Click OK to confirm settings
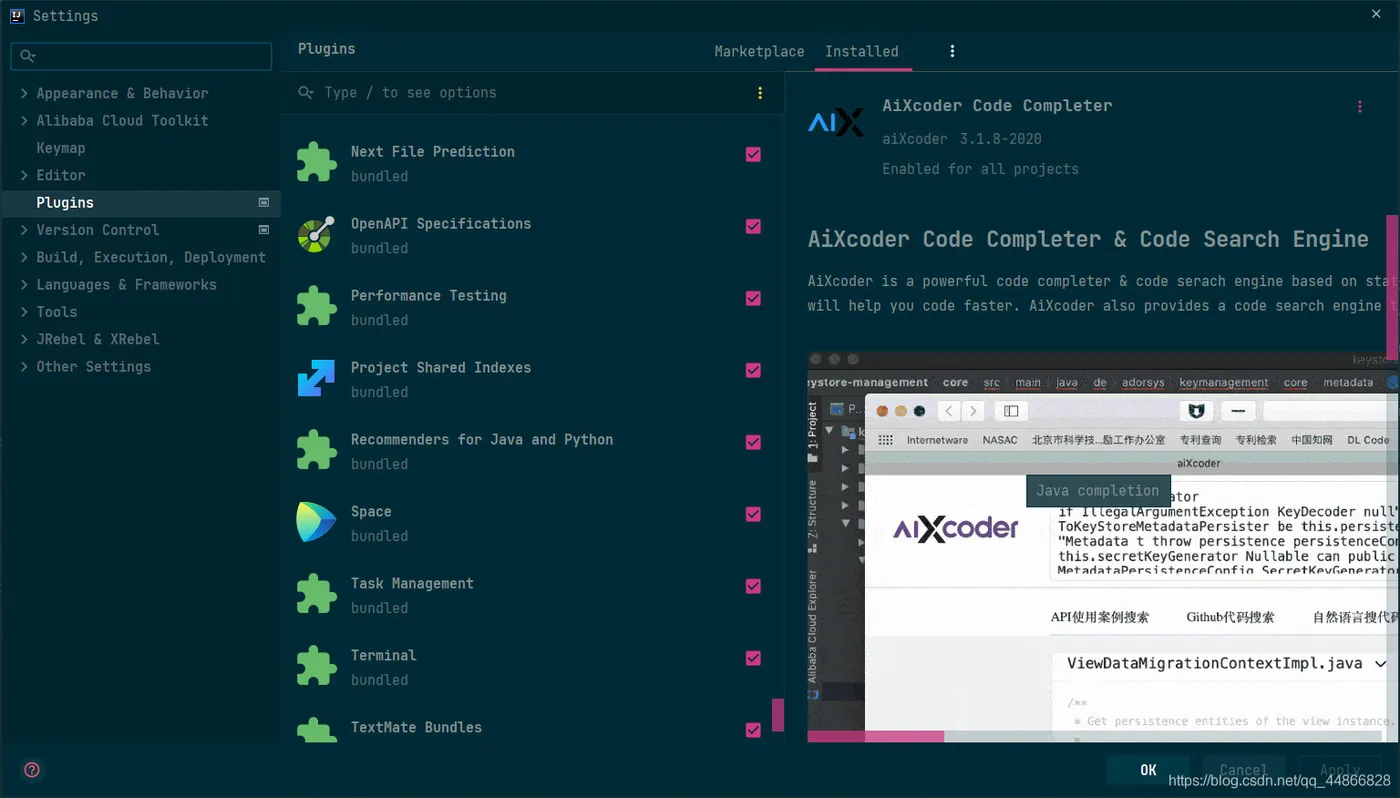The height and width of the screenshot is (798, 1400). point(1148,770)
